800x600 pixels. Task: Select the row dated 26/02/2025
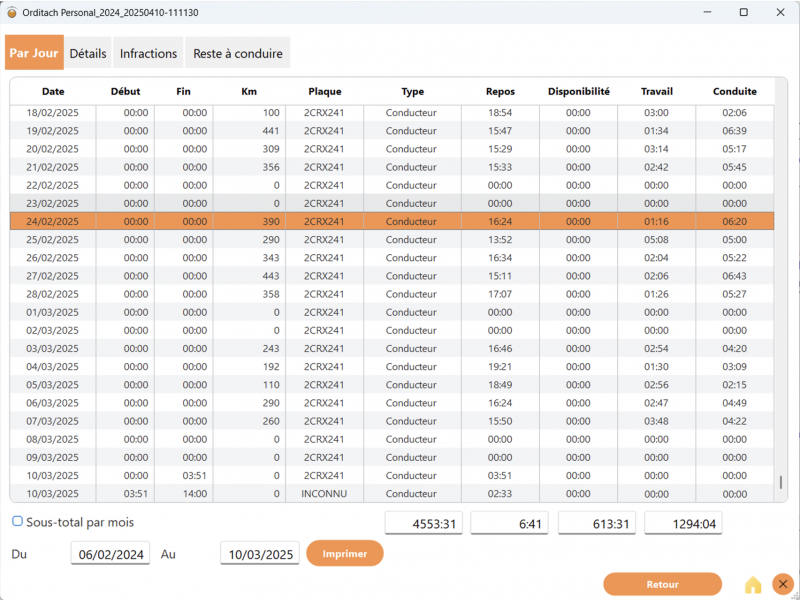392,258
